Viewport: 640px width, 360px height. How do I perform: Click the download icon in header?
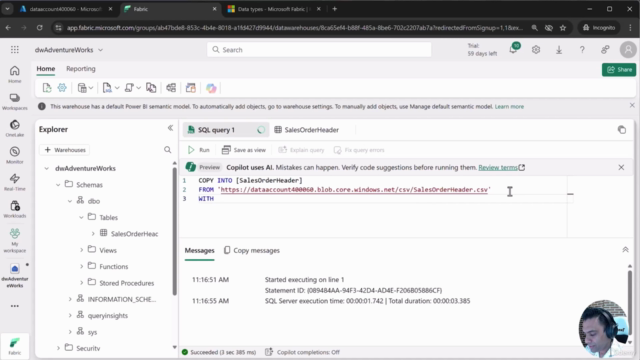coord(559,50)
